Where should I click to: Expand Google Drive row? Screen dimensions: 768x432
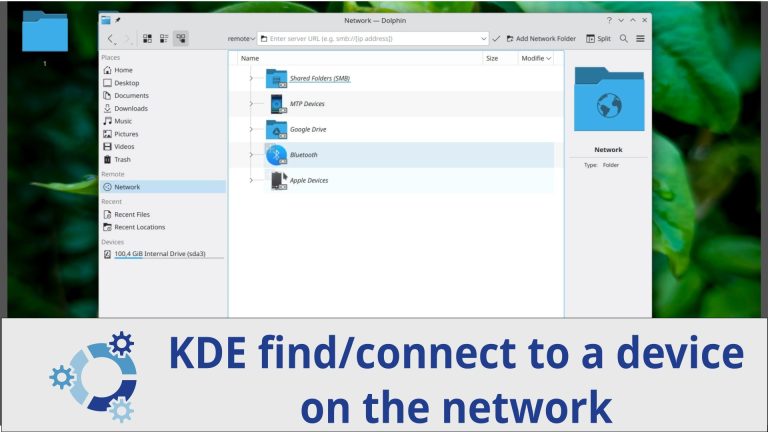(x=251, y=129)
